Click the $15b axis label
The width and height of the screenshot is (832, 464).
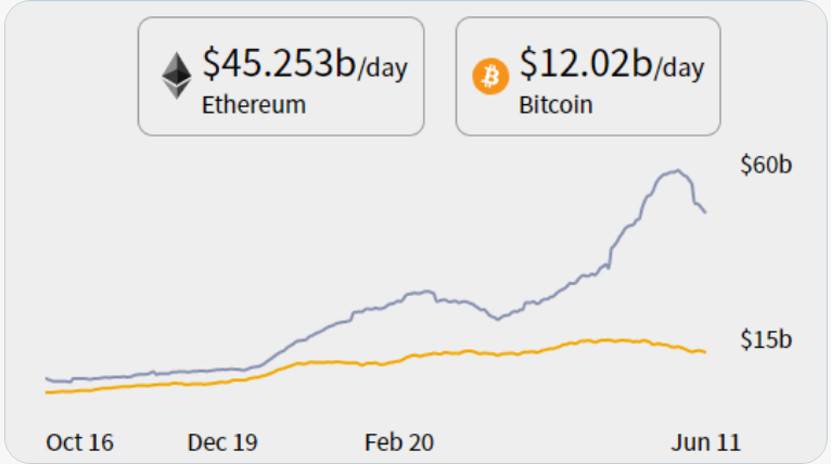pos(766,340)
